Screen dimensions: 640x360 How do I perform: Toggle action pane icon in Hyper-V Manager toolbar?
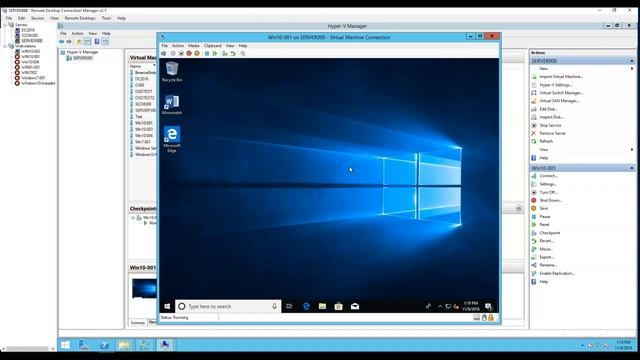pos(105,42)
